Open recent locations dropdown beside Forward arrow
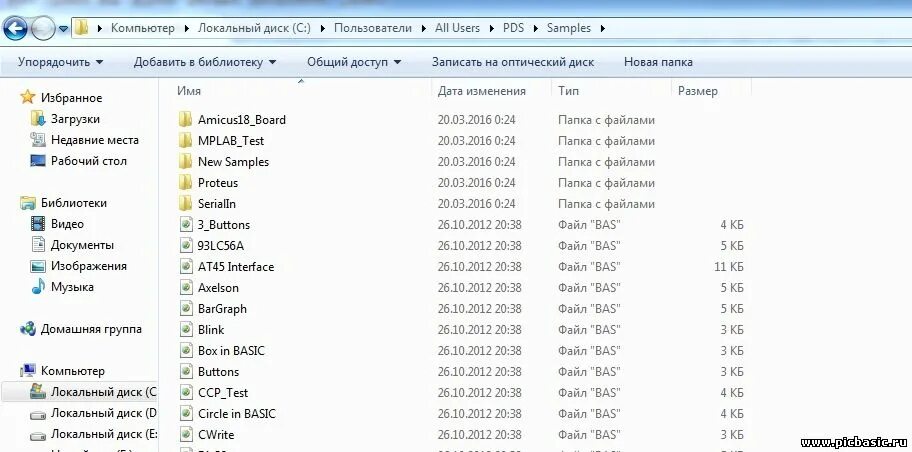The image size is (912, 452). (63, 28)
